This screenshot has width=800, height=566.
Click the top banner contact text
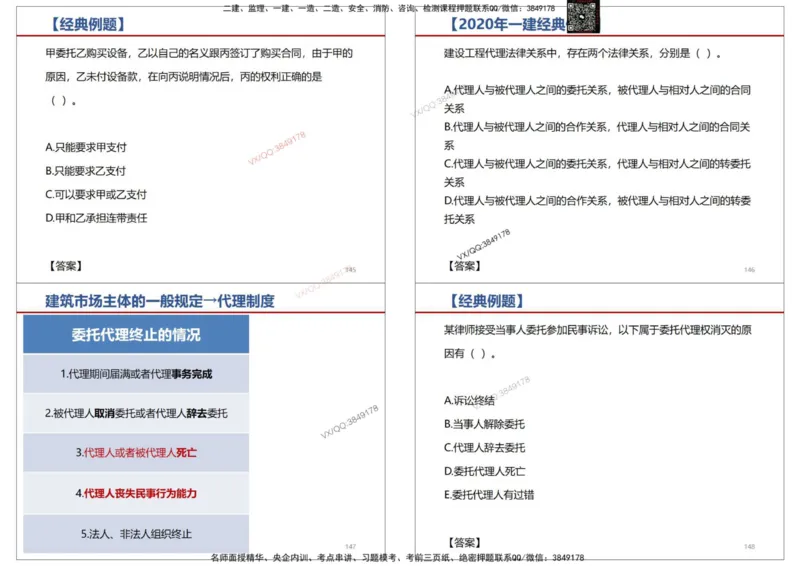[x=389, y=8]
